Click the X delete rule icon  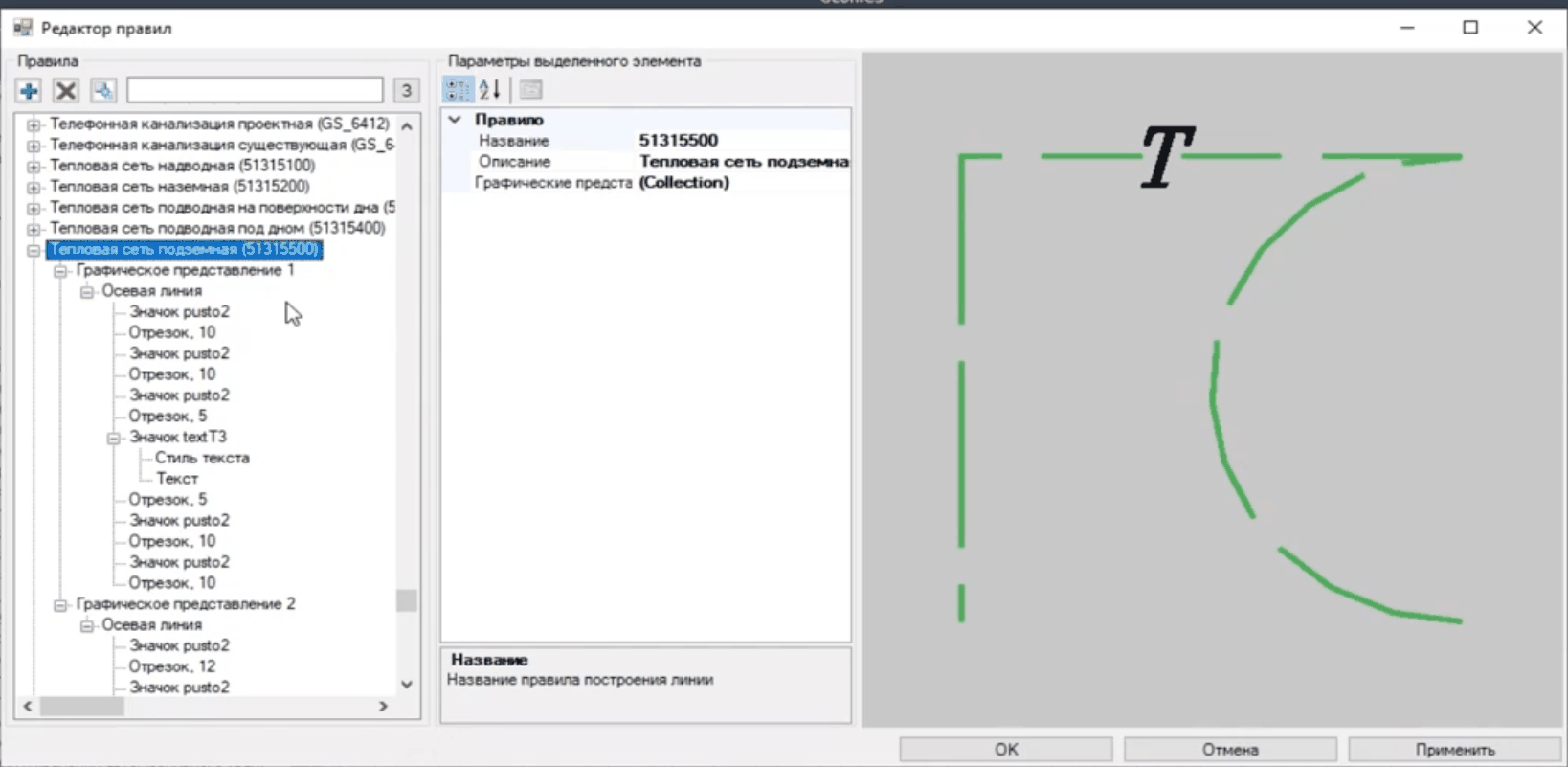click(65, 91)
